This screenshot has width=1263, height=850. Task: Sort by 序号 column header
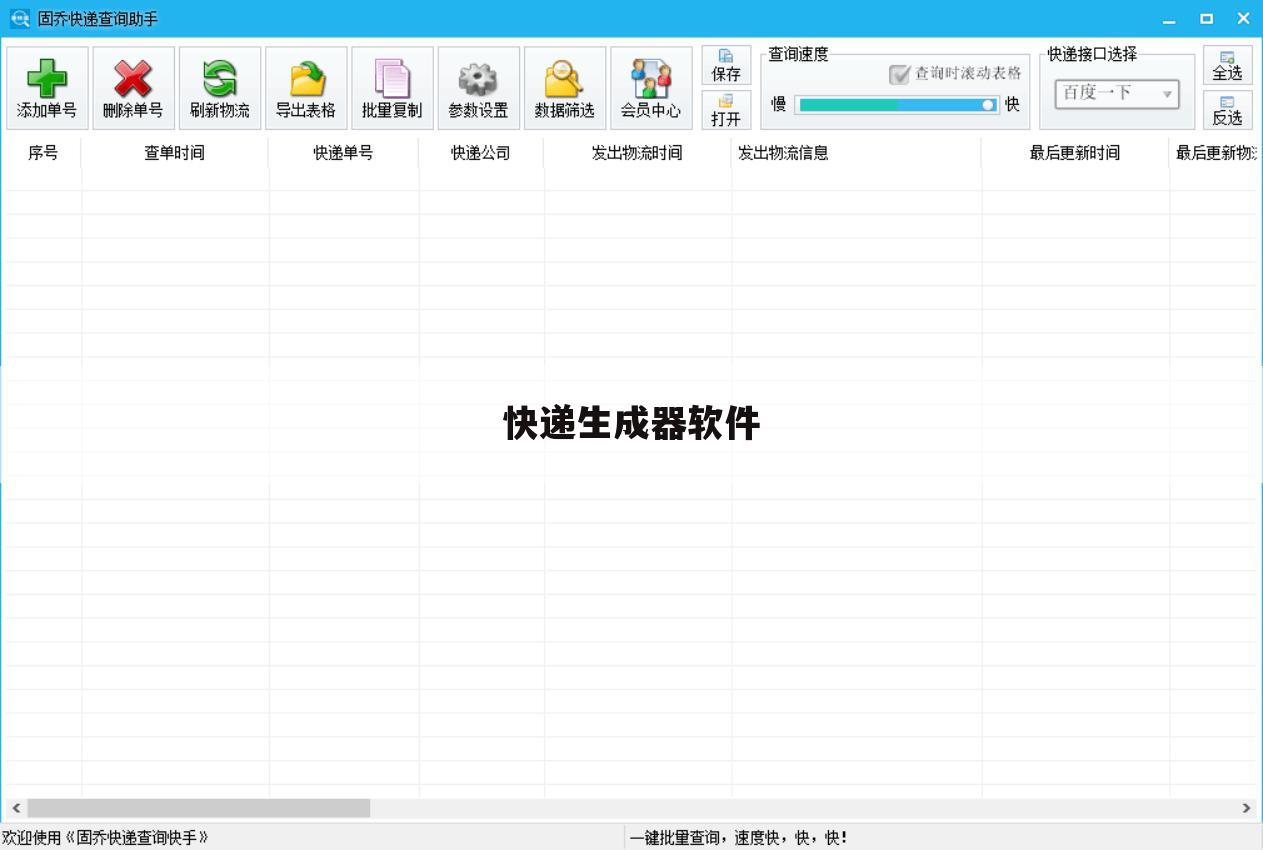tap(43, 153)
